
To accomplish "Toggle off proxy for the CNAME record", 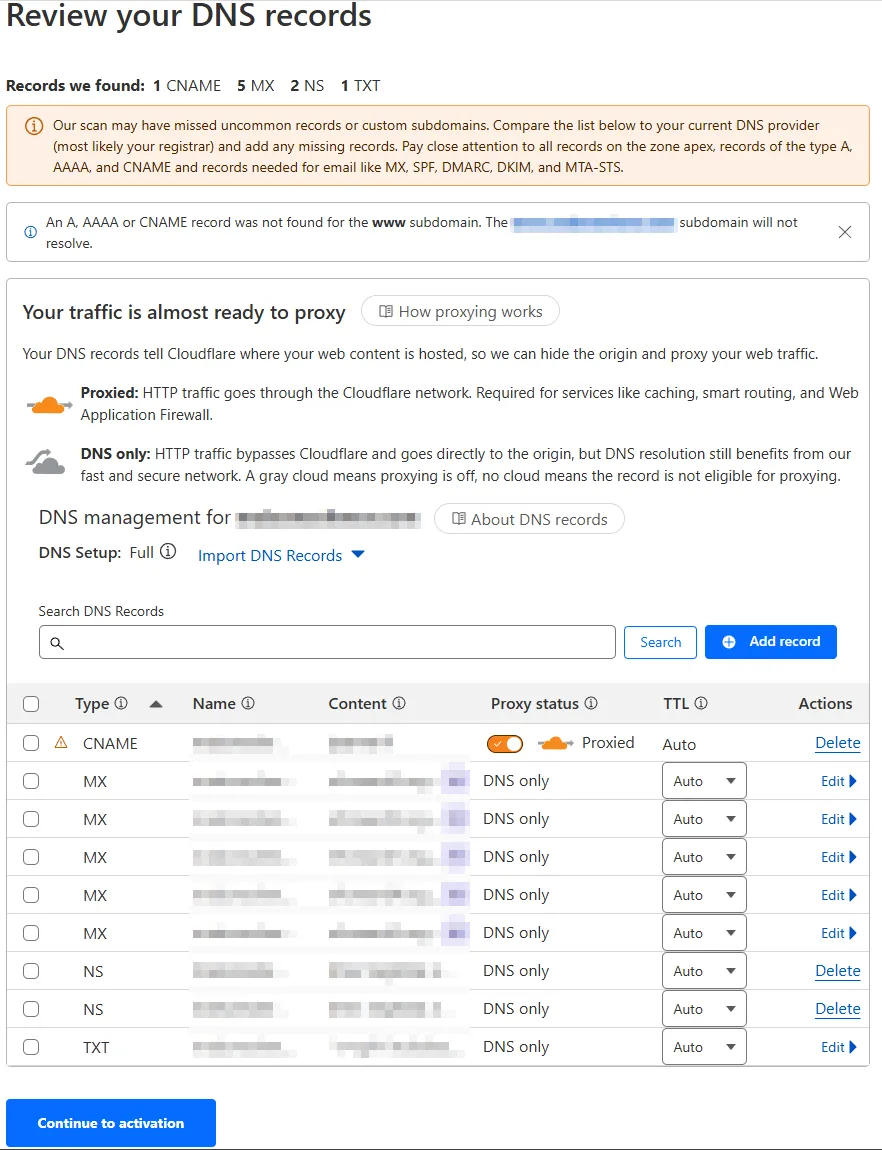I will pos(505,743).
